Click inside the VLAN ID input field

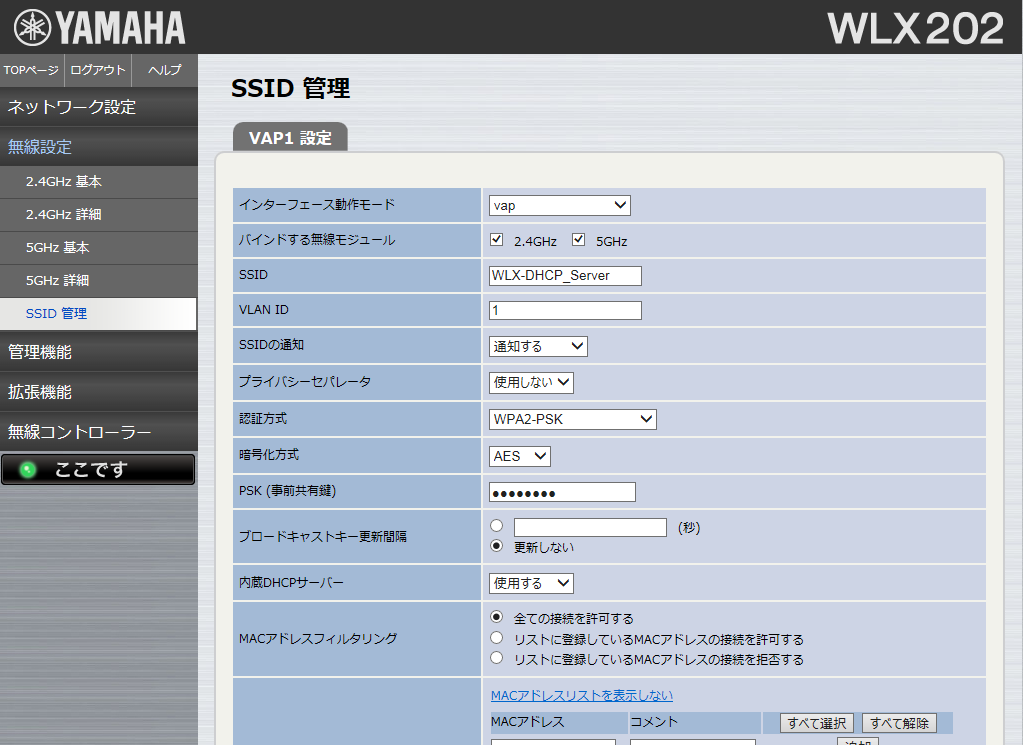click(564, 310)
